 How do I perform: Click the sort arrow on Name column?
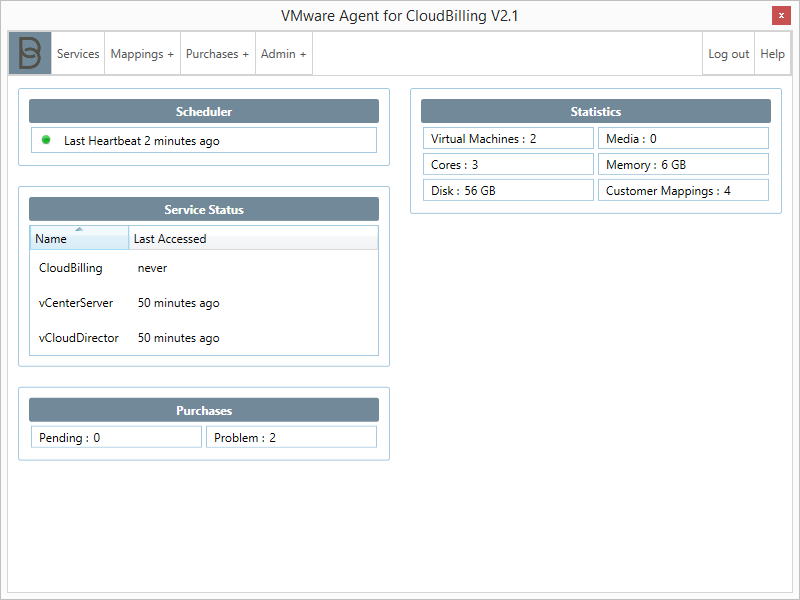[79, 229]
